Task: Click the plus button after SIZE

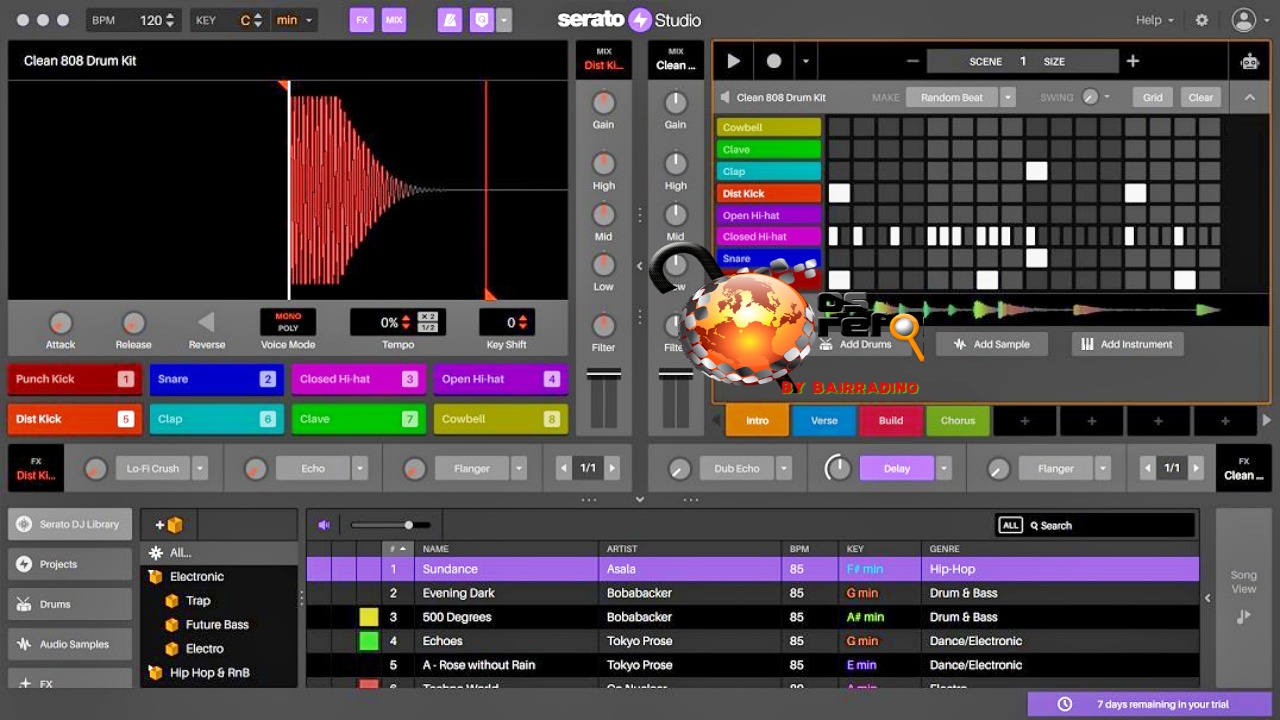Action: pyautogui.click(x=1133, y=61)
